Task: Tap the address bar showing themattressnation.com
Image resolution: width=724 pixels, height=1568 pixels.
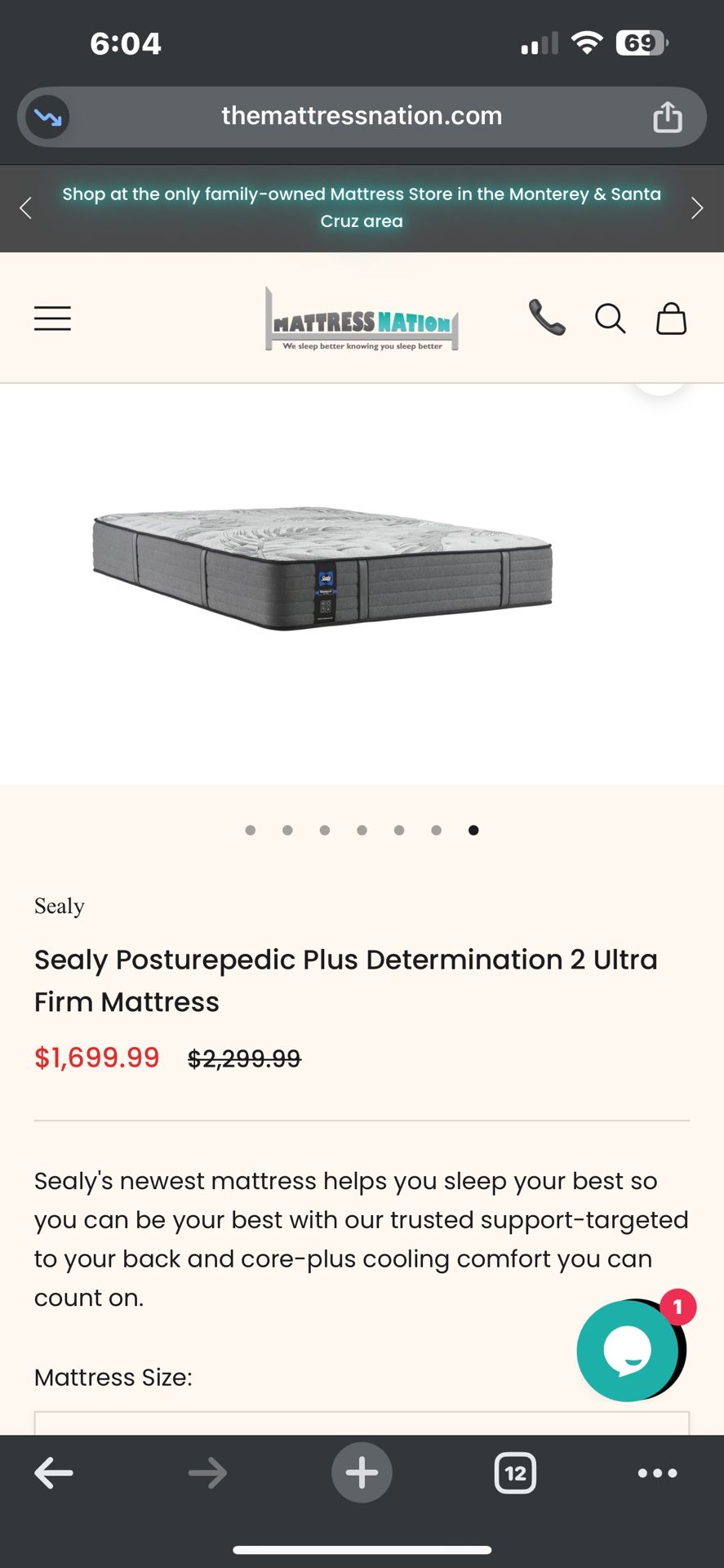Action: [362, 116]
